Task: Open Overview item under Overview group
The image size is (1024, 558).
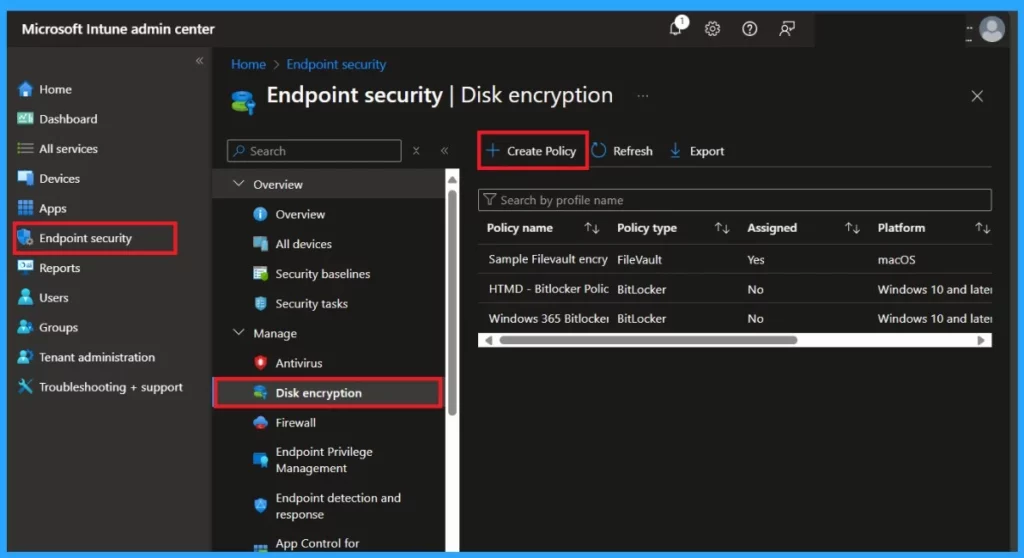Action: 300,214
